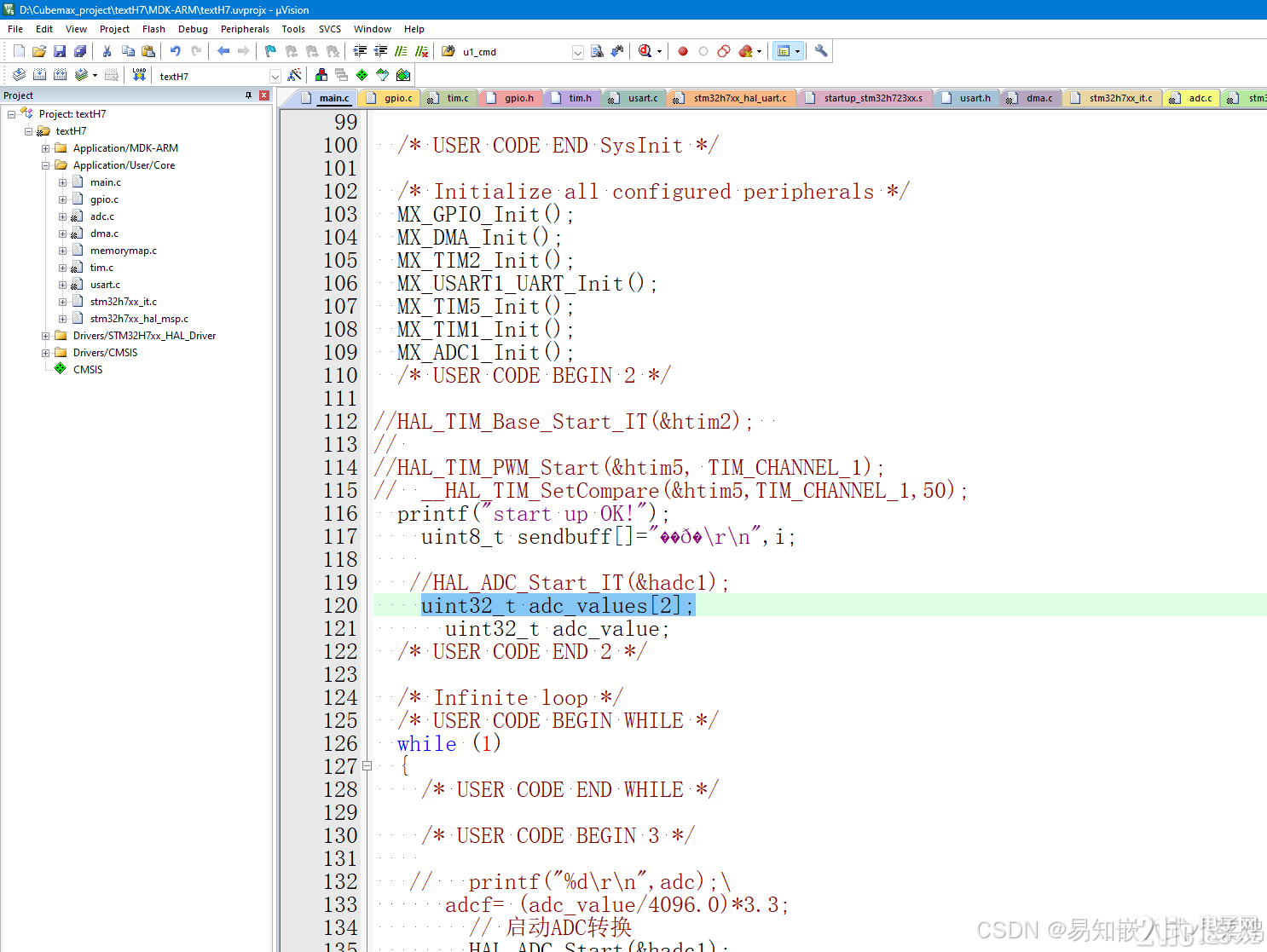This screenshot has width=1267, height=952.
Task: Open Manage Project Items colored blocks icon
Action: (x=321, y=75)
